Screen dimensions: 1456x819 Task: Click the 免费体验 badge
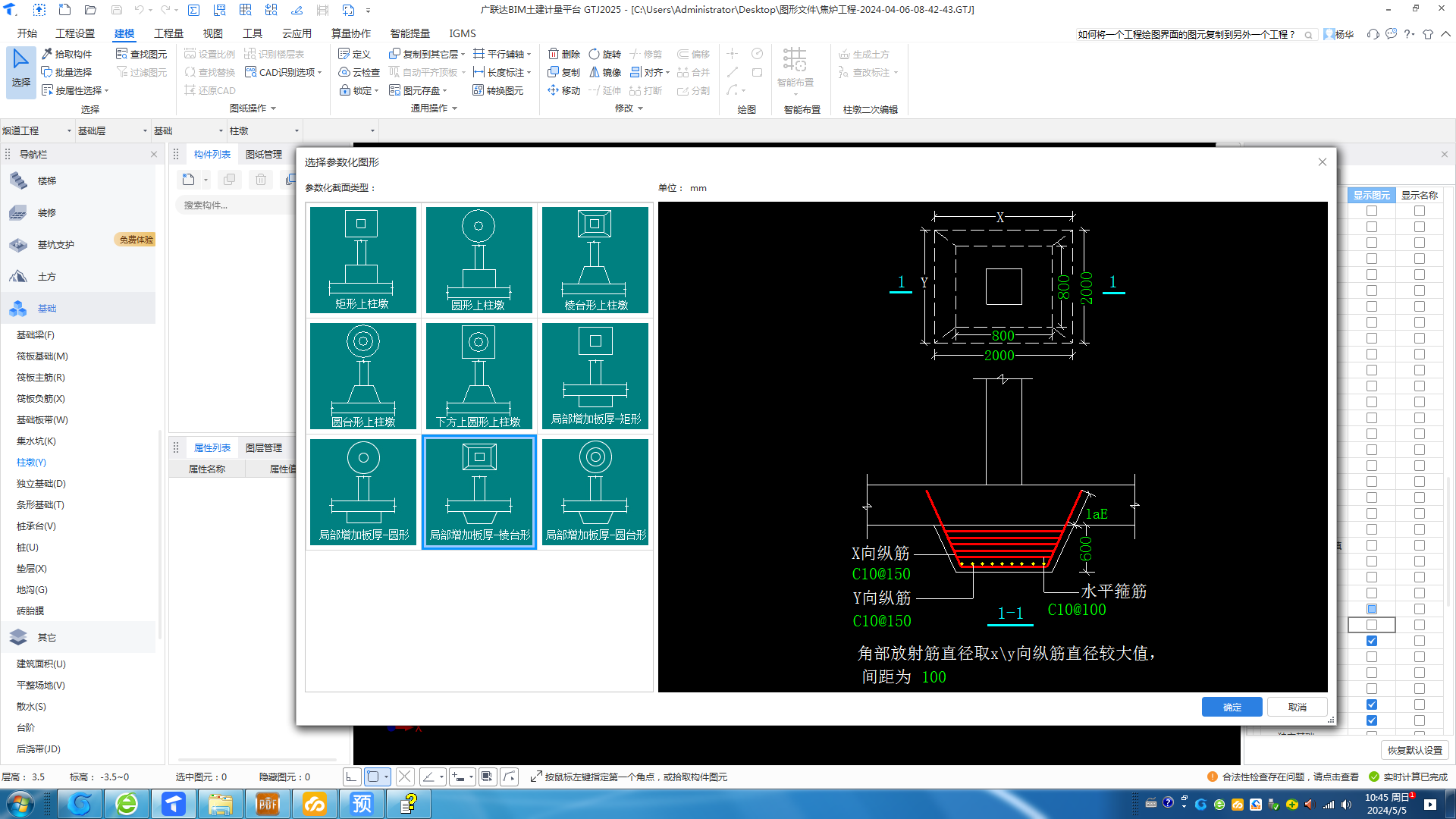pos(136,240)
